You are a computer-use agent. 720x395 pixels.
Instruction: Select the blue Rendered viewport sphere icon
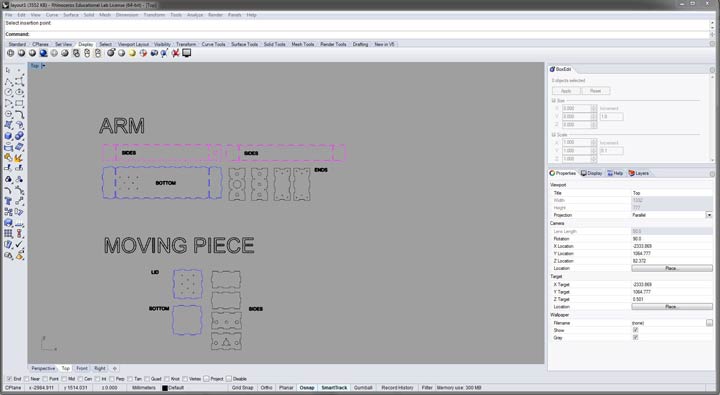click(43, 53)
